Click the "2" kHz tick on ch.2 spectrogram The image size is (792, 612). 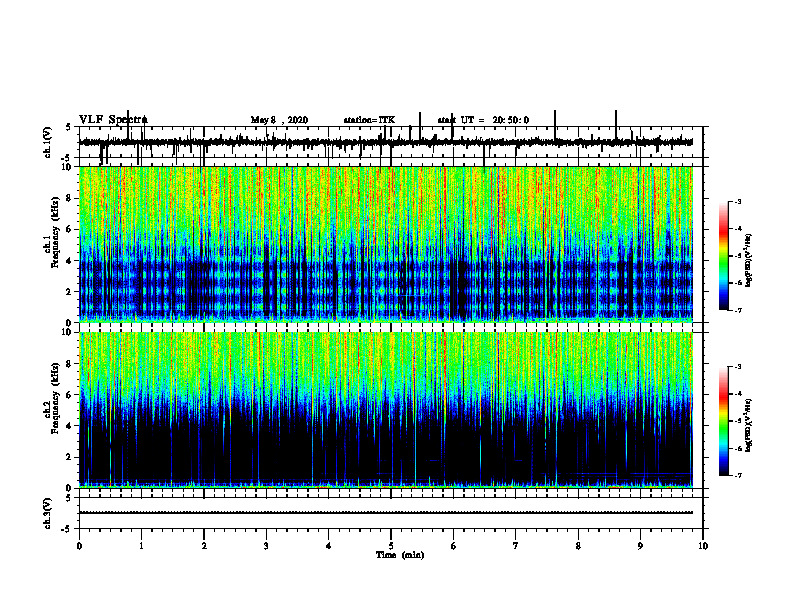[x=70, y=457]
